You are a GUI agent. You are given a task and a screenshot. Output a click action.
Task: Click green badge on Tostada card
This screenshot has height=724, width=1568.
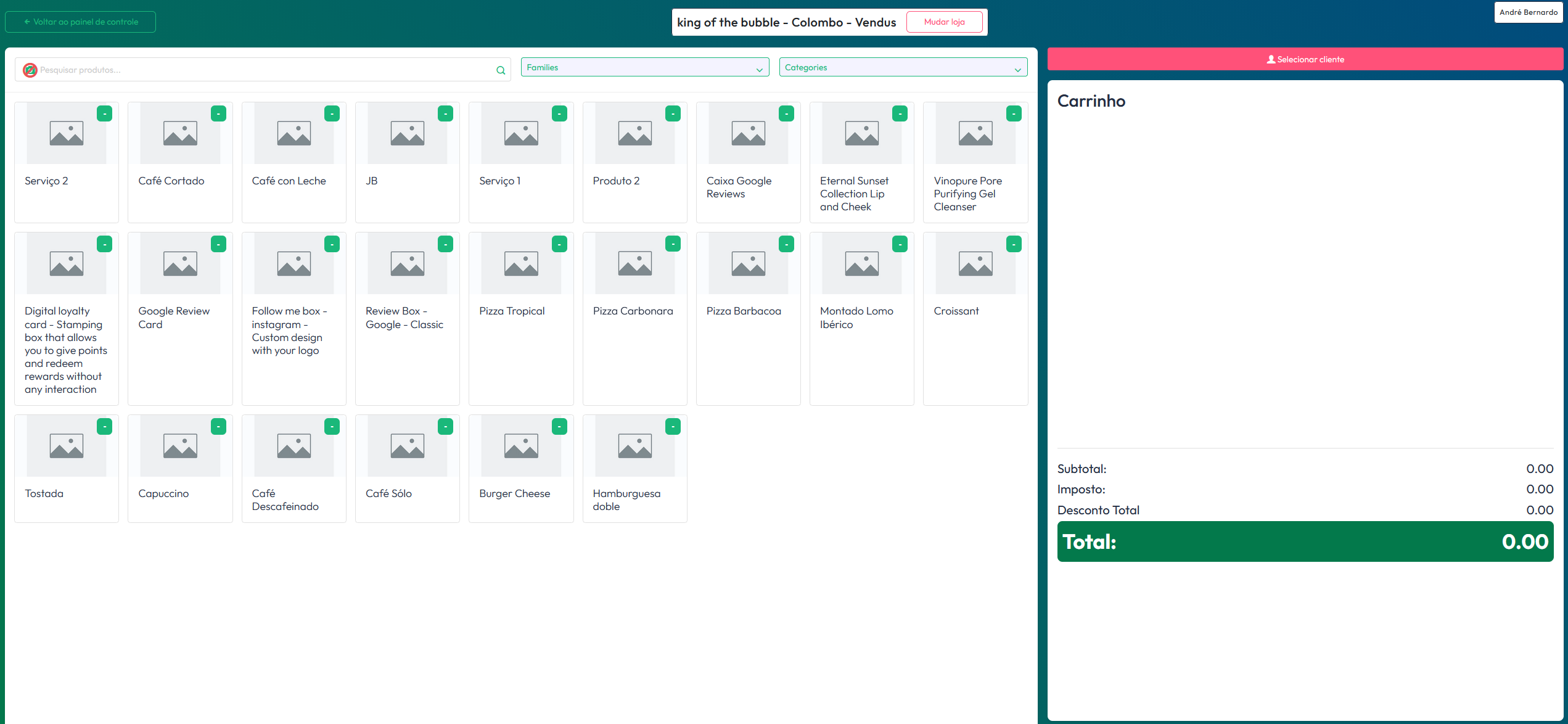(105, 427)
